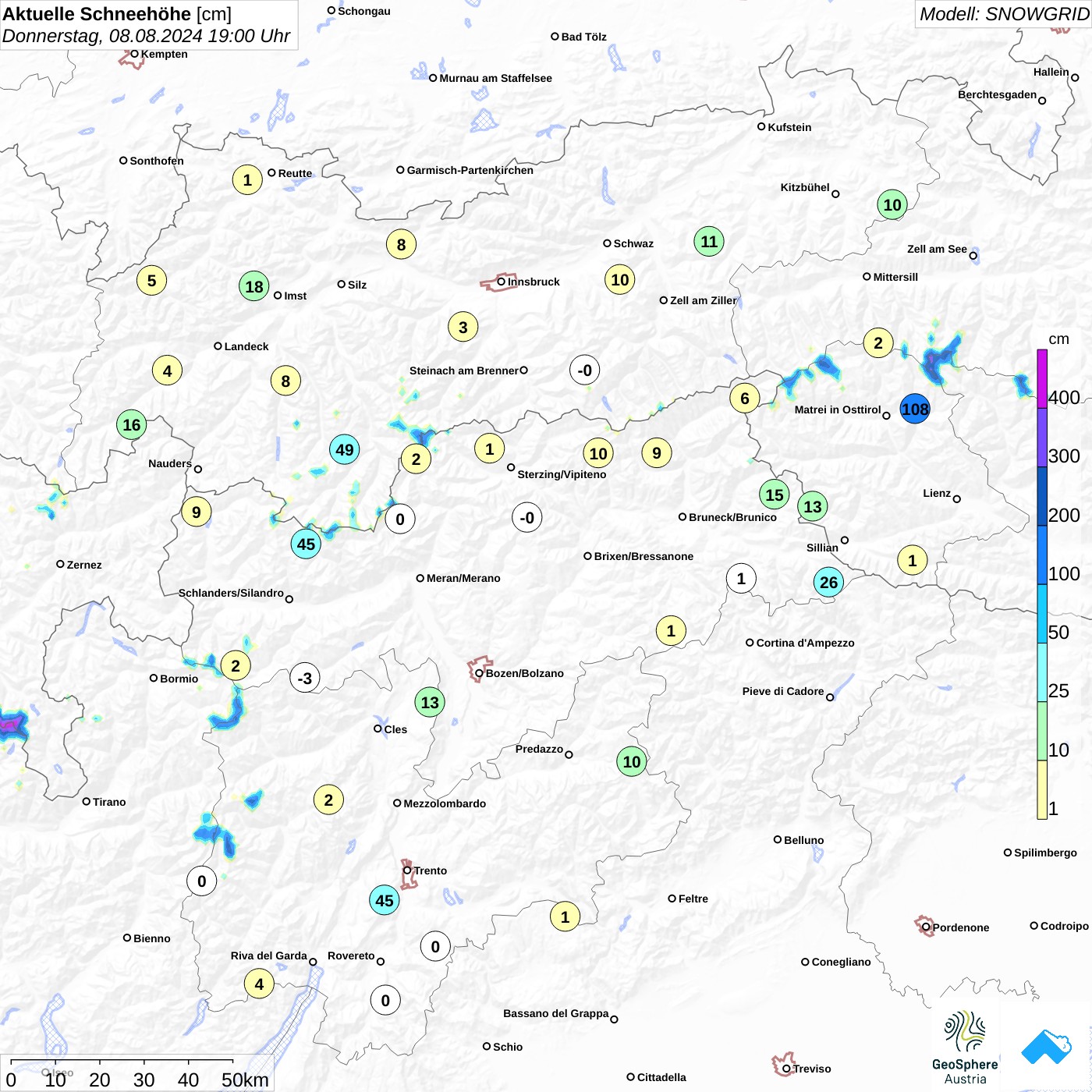
Task: Click the 25 cm light cyan legend color
Action: 1042,672
